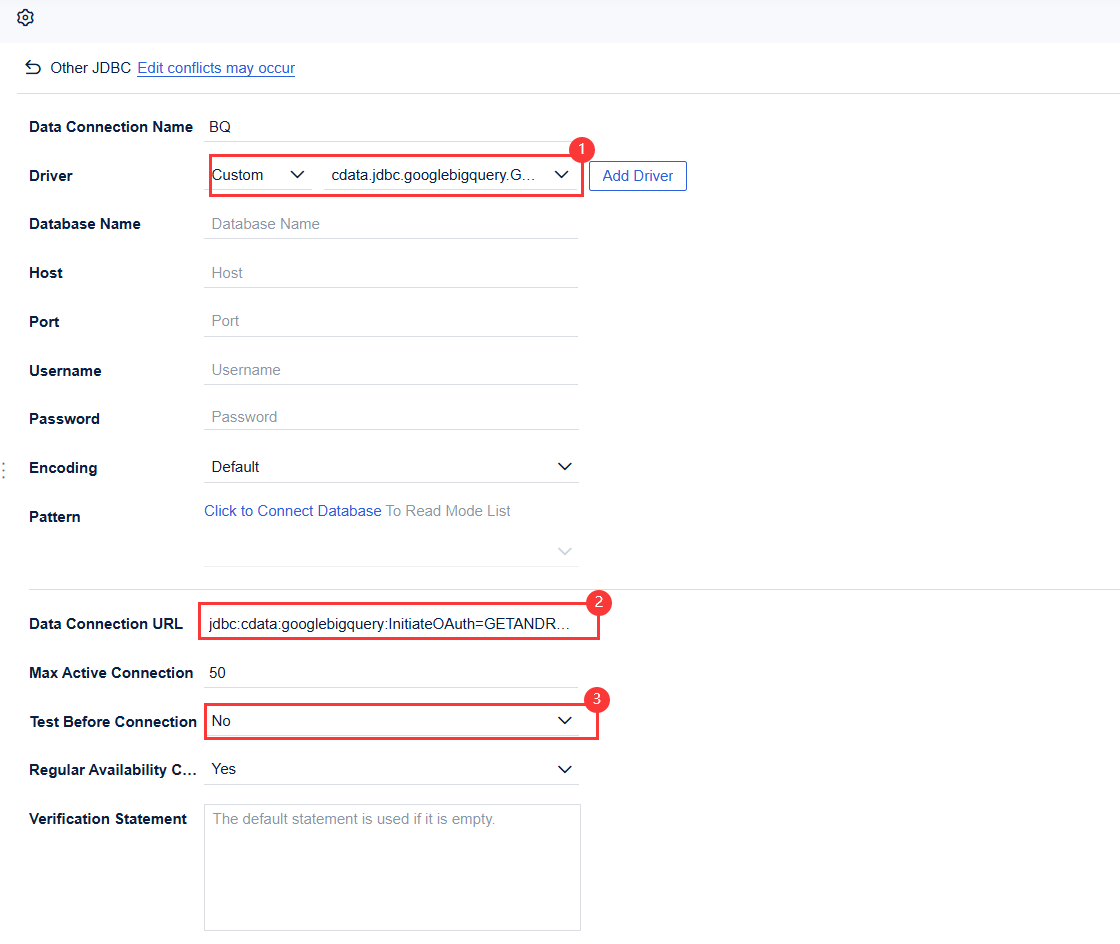Click the Max Active Connection field showing 50
Image resolution: width=1120 pixels, height=944 pixels.
pyautogui.click(x=391, y=673)
